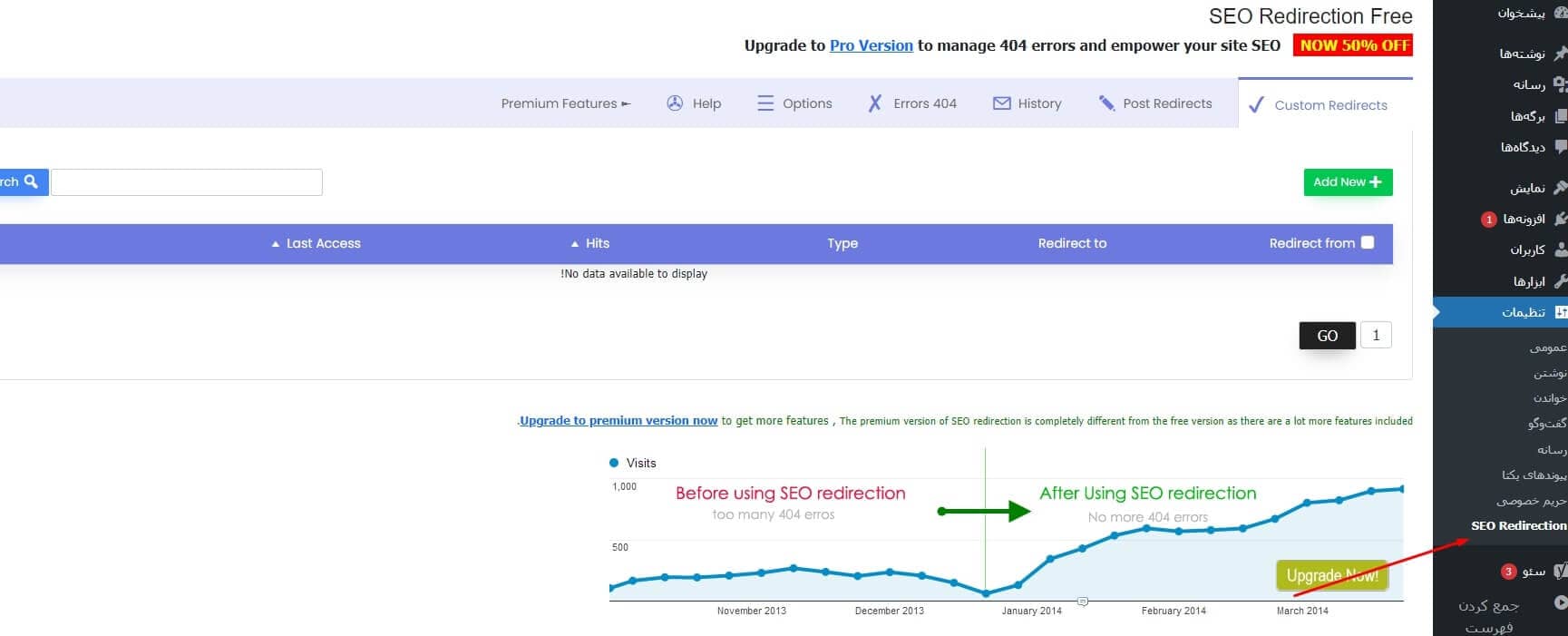
Task: Sort by the Hits column
Action: 589,243
